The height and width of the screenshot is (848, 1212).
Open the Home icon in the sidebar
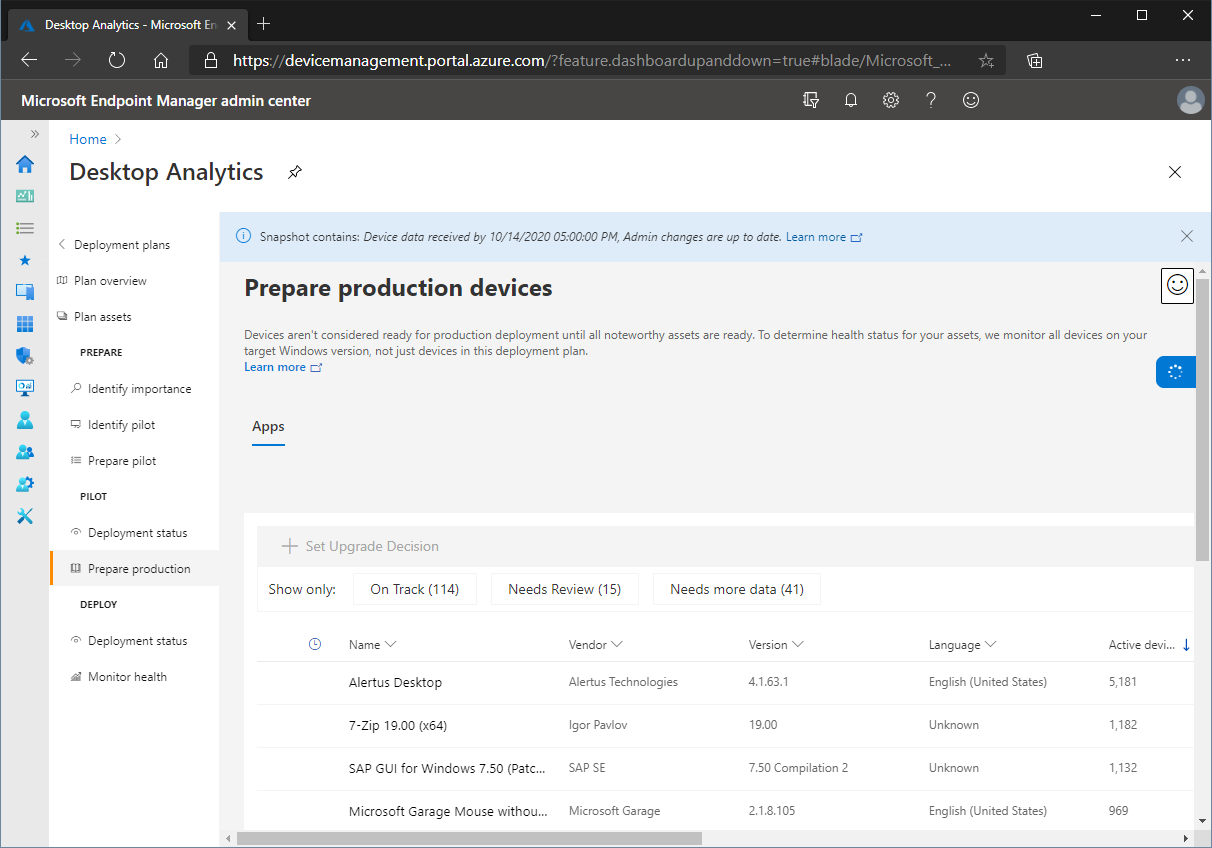25,165
